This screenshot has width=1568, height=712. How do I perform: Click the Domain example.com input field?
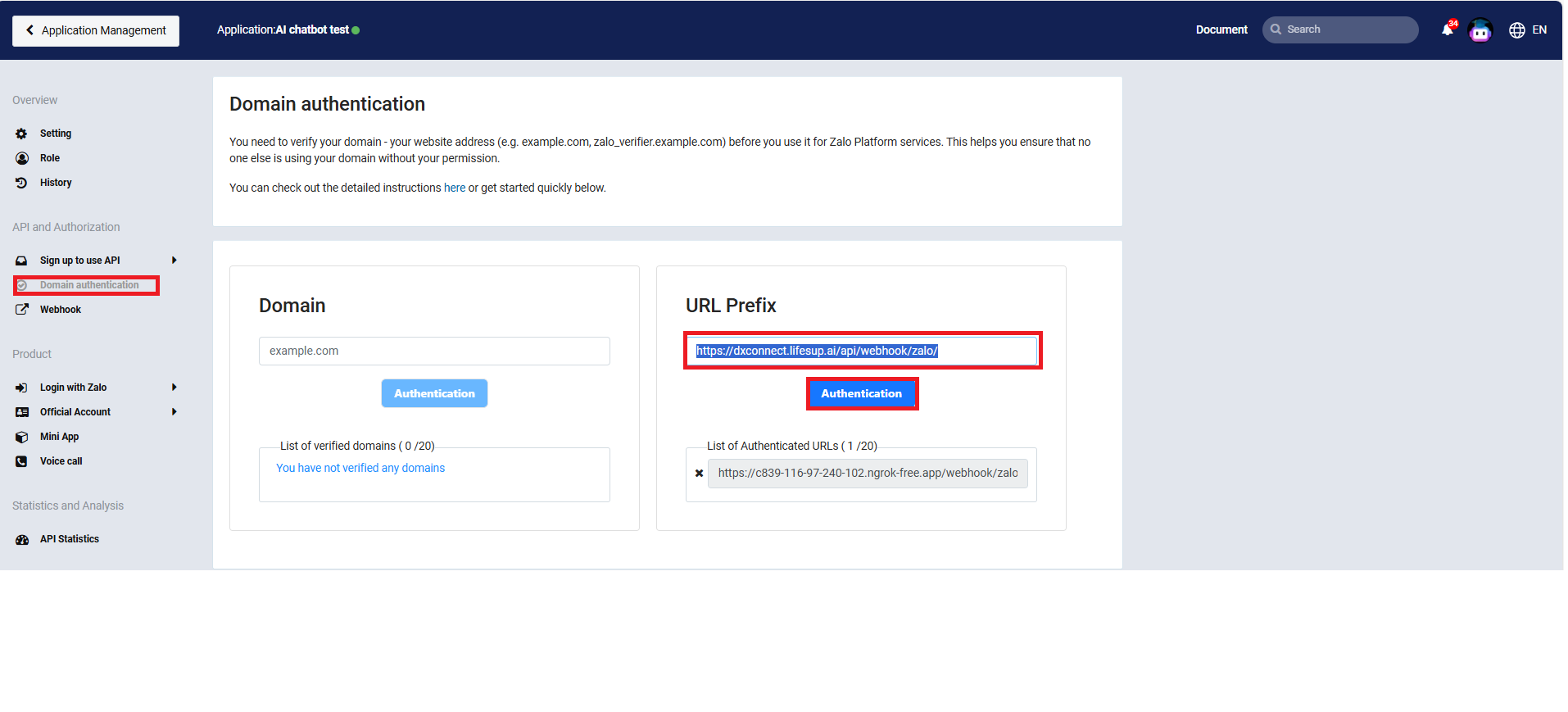[x=434, y=351]
